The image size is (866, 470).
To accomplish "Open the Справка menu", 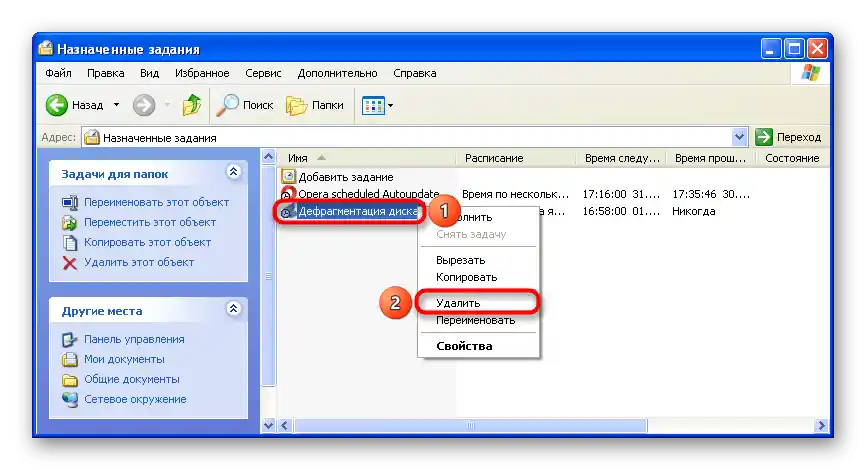I will pyautogui.click(x=415, y=73).
